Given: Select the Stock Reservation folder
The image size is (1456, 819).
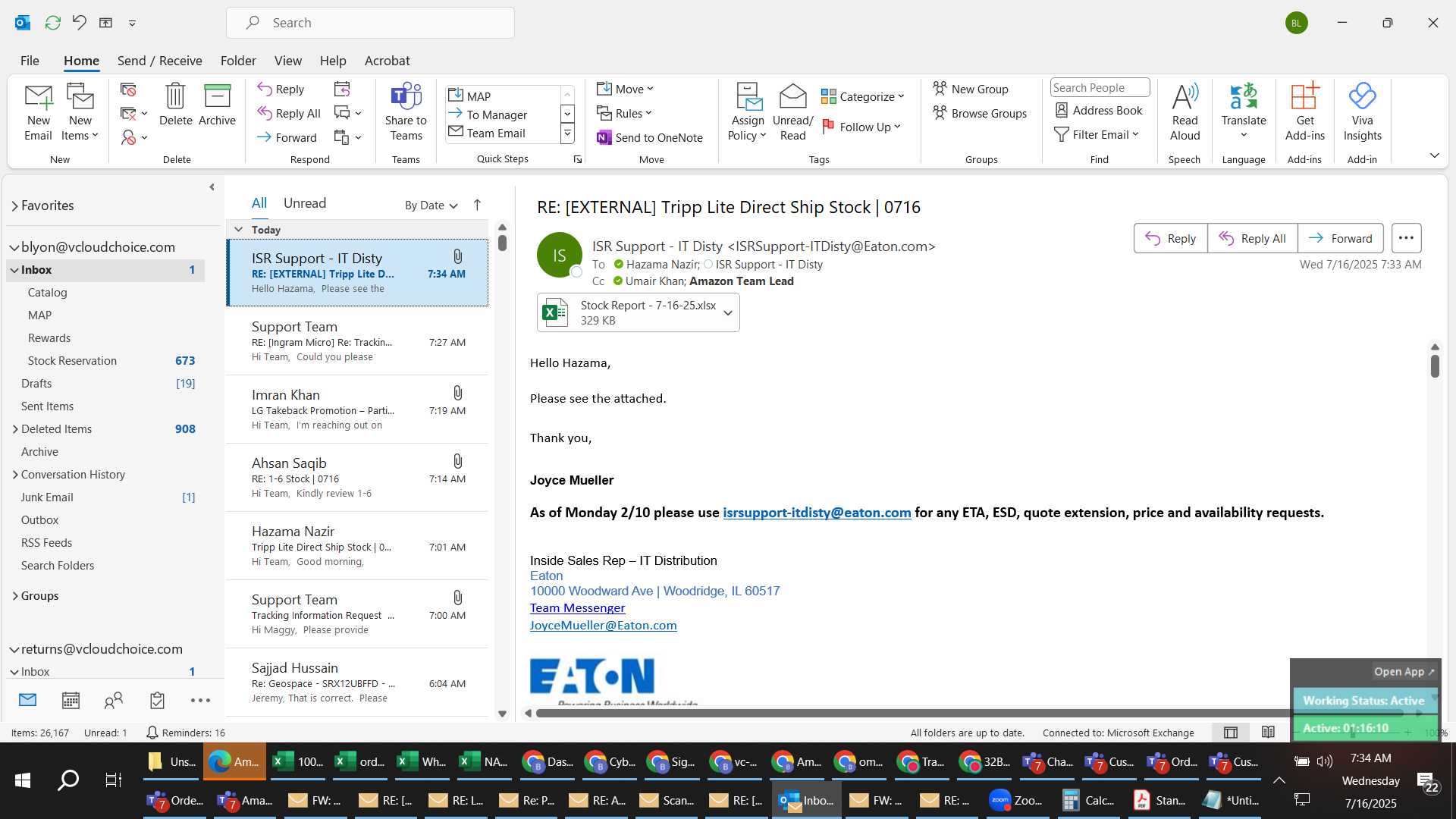Looking at the screenshot, I should point(105,361).
